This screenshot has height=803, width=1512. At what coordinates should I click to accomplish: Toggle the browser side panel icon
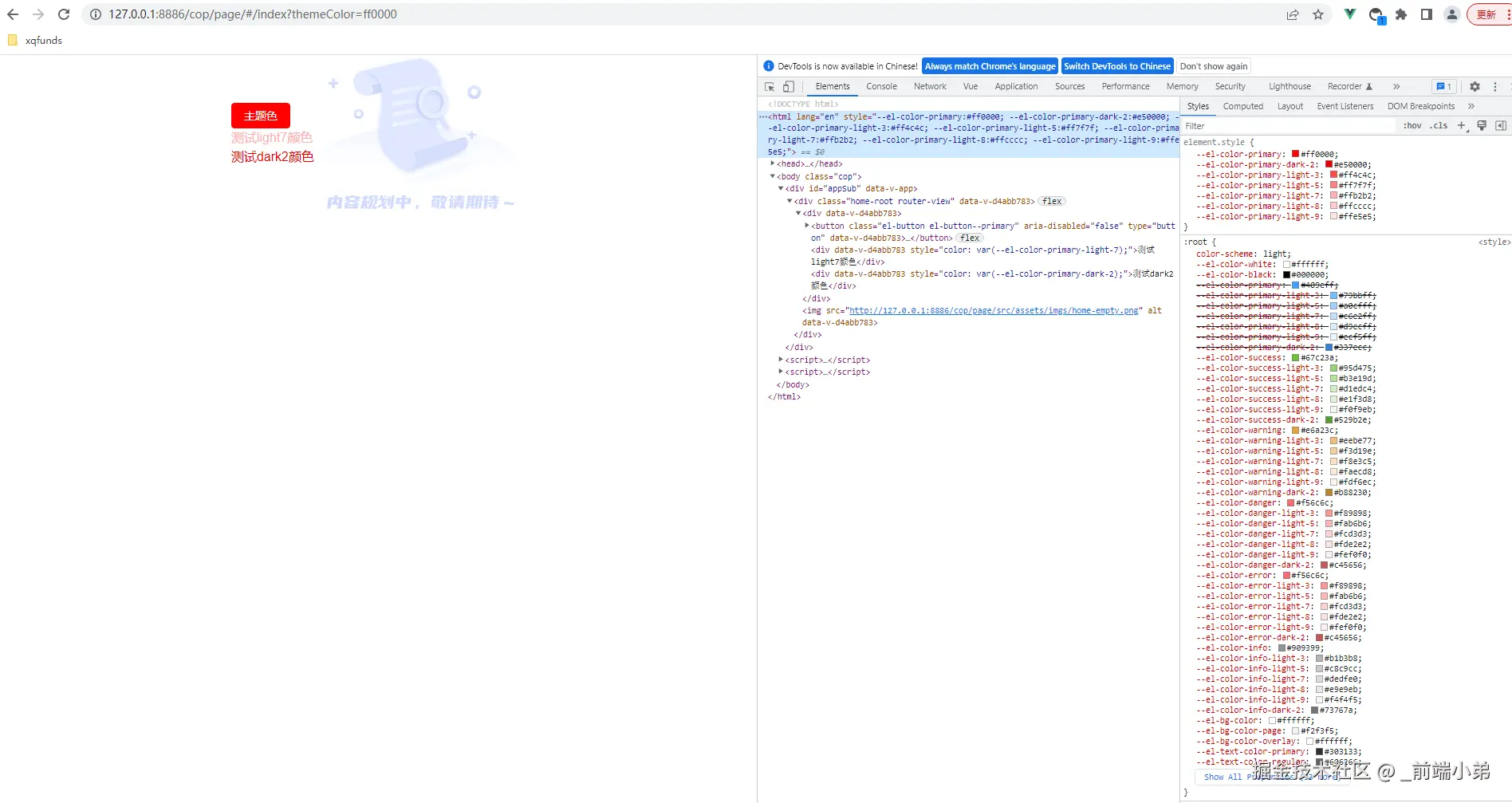1427,14
